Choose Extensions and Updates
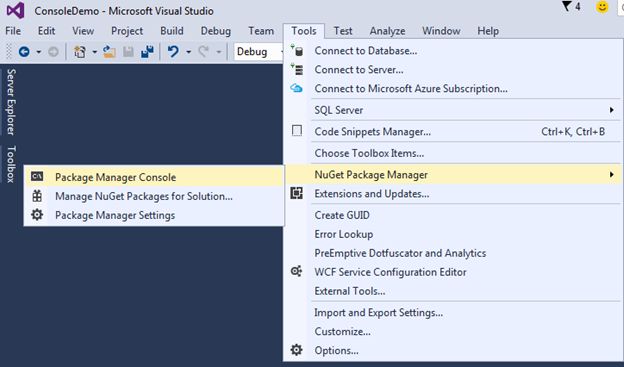This screenshot has width=624, height=367. [454, 194]
